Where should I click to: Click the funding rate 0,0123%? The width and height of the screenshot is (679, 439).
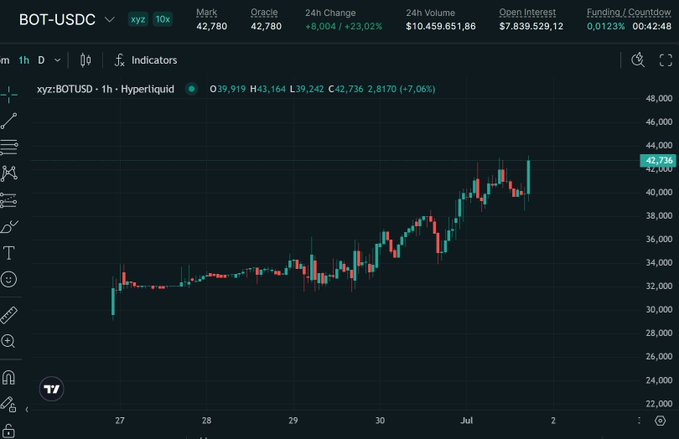click(606, 26)
